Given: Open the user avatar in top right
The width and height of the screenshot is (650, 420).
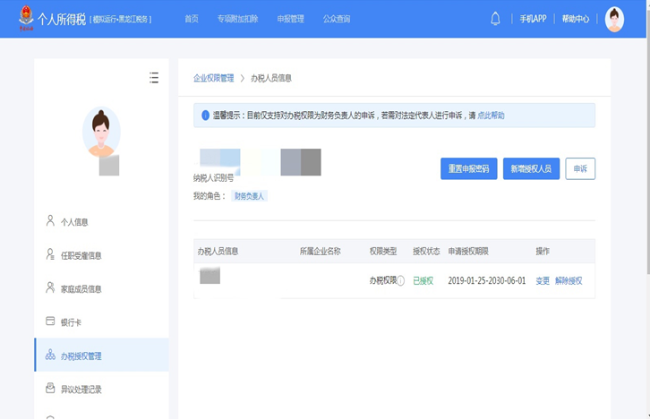Looking at the screenshot, I should click(x=614, y=19).
